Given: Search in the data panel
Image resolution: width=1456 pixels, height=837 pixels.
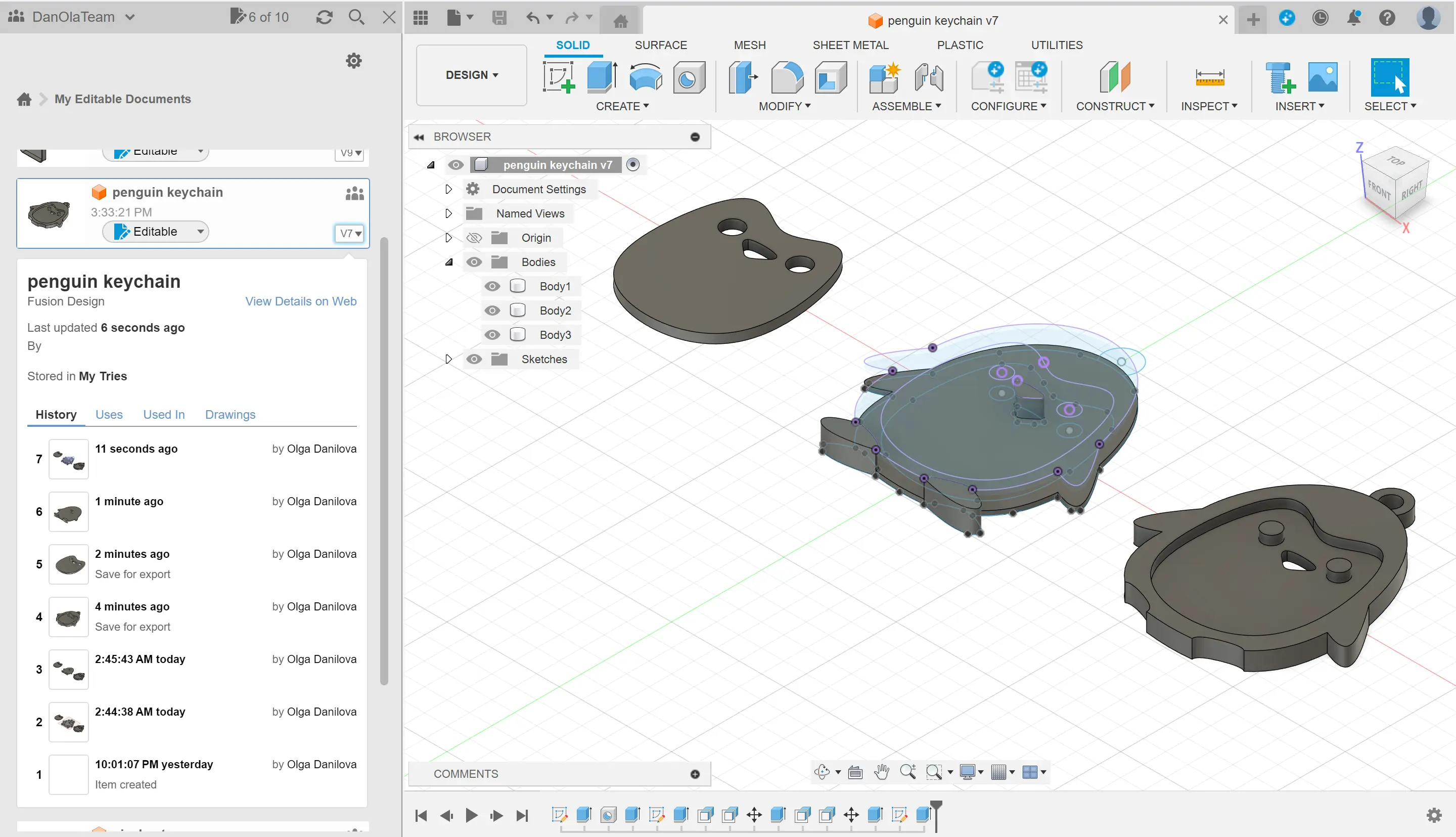Looking at the screenshot, I should pos(356,17).
